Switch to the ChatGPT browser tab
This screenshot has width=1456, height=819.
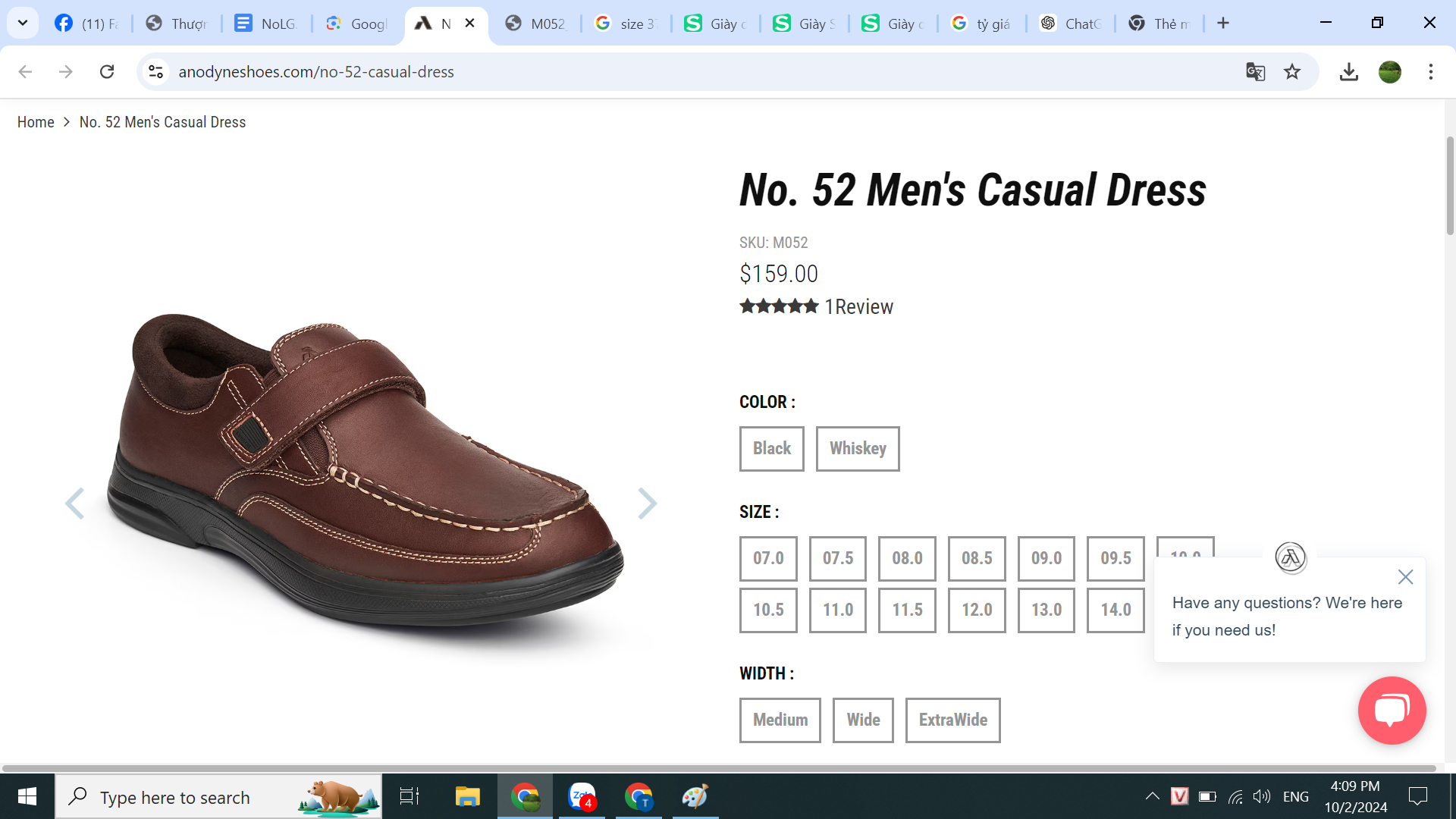(1071, 24)
